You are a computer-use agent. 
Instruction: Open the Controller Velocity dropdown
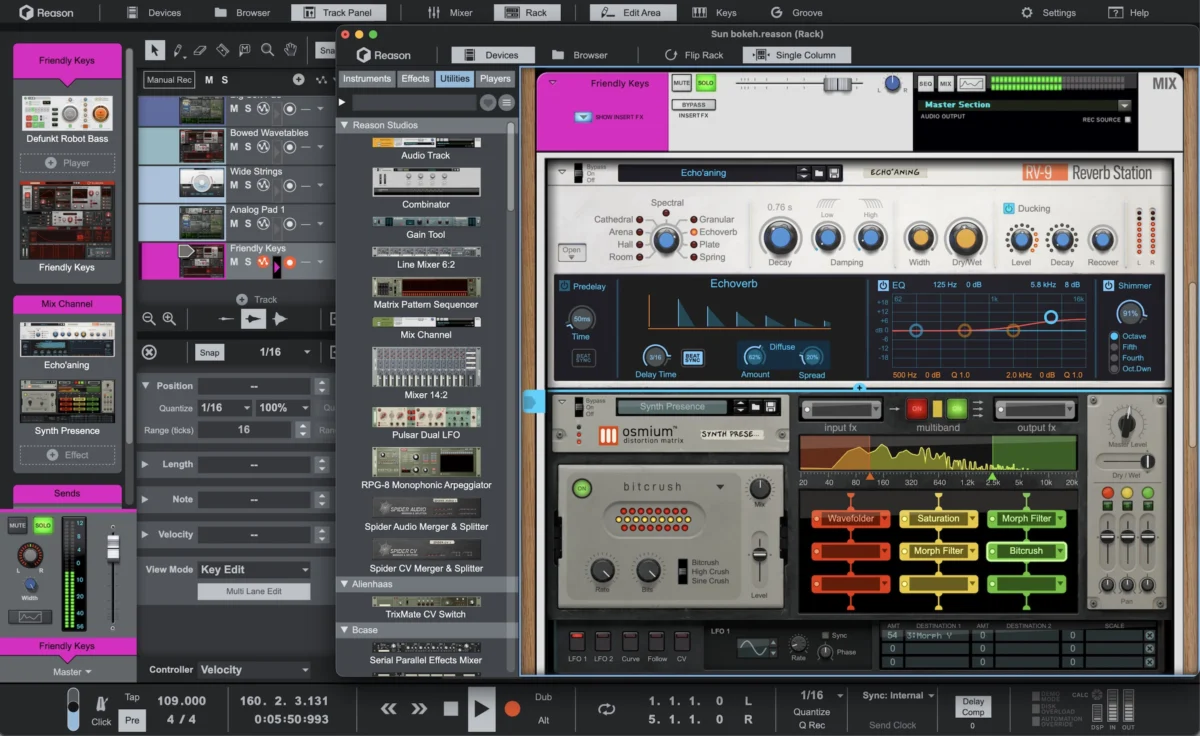point(254,670)
